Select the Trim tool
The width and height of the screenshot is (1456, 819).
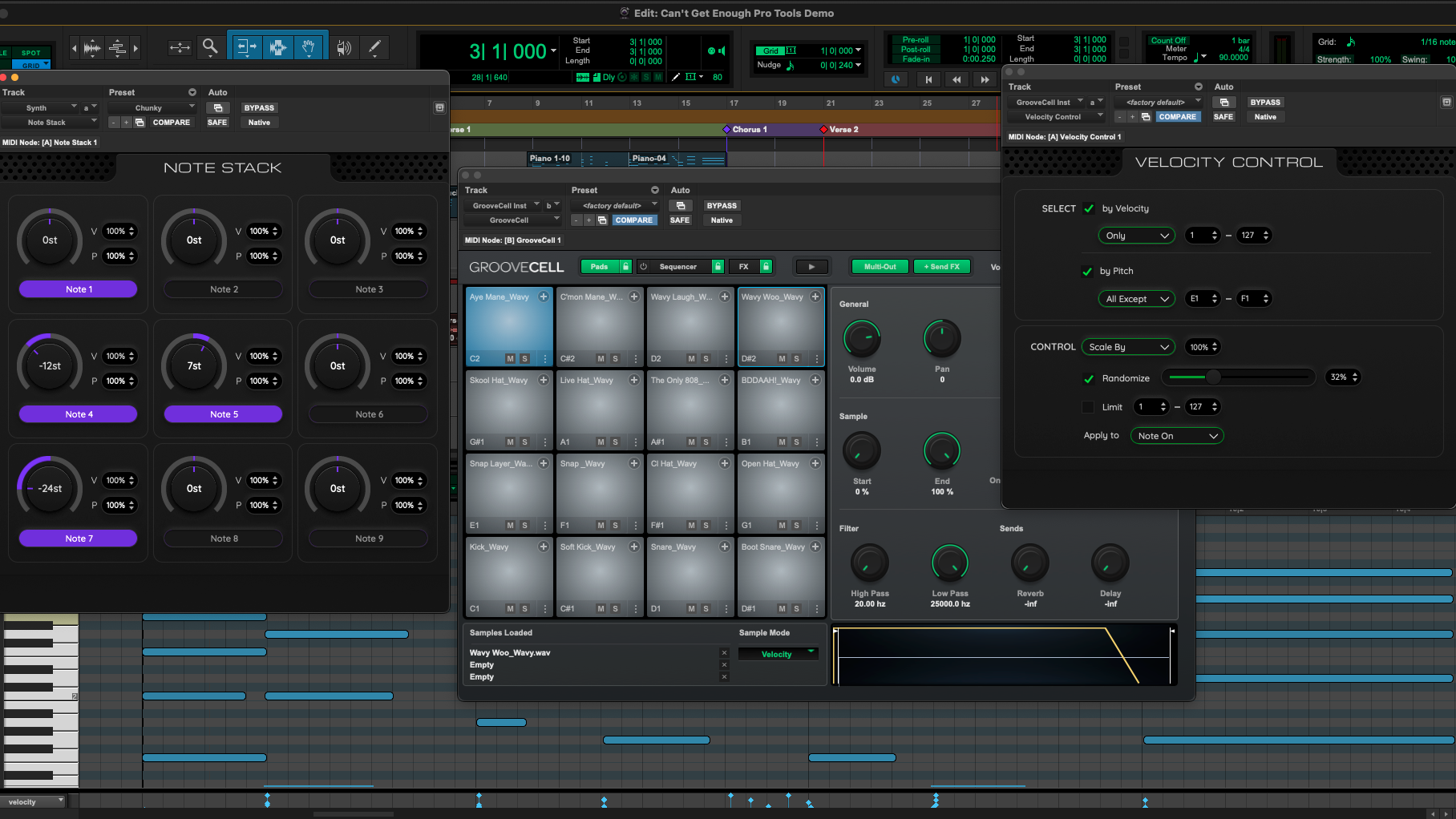click(x=246, y=48)
